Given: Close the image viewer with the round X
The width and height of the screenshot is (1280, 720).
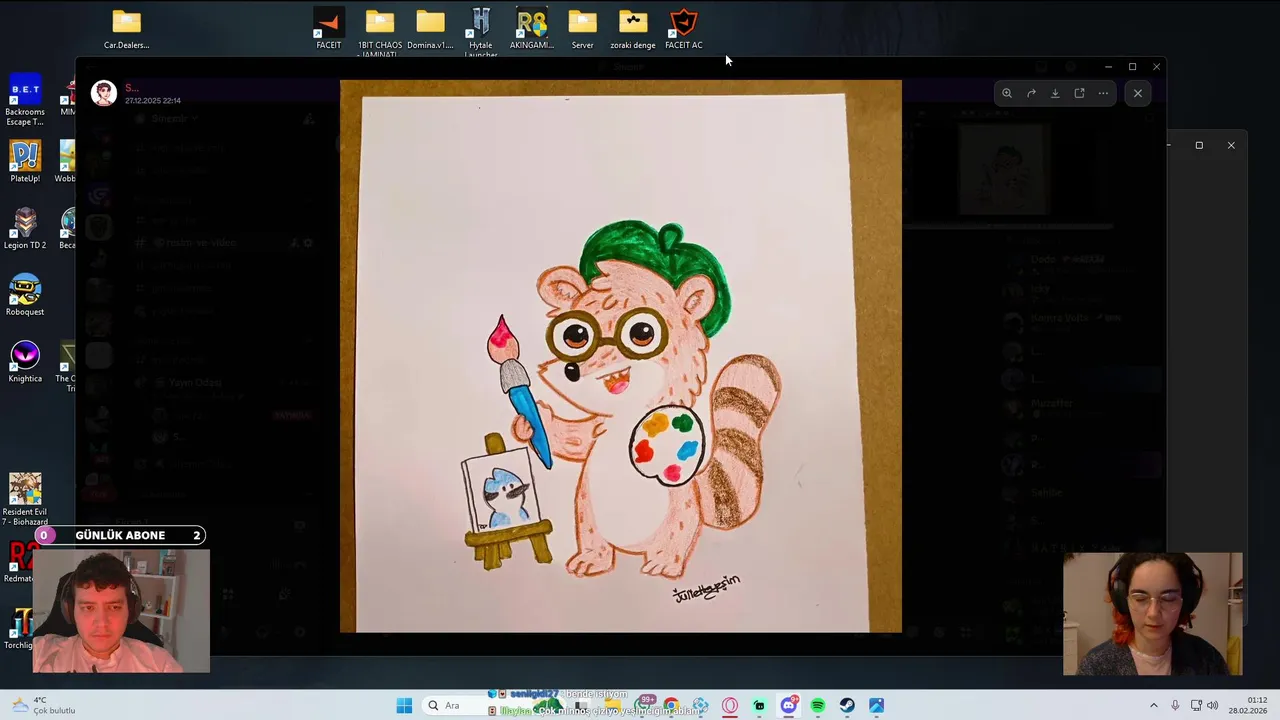Looking at the screenshot, I should point(1137,93).
